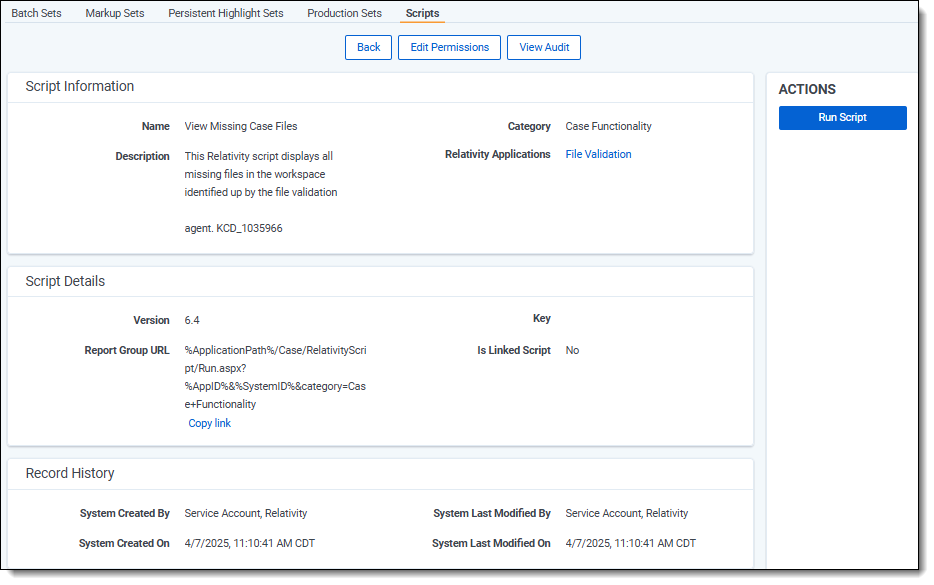Screen dimensions: 934x585
Task: Click Copy link under Report Group URL
Action: tap(210, 423)
